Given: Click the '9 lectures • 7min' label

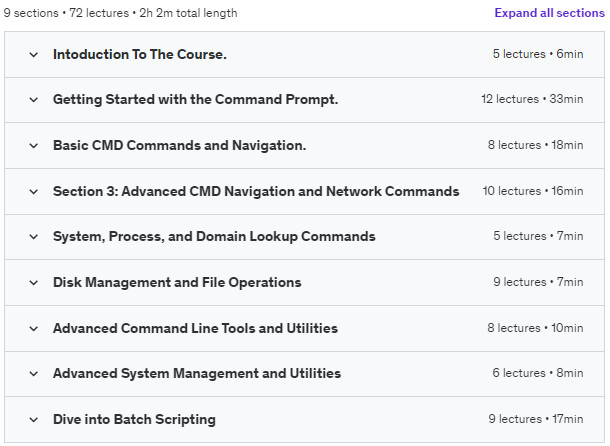Looking at the screenshot, I should [538, 282].
